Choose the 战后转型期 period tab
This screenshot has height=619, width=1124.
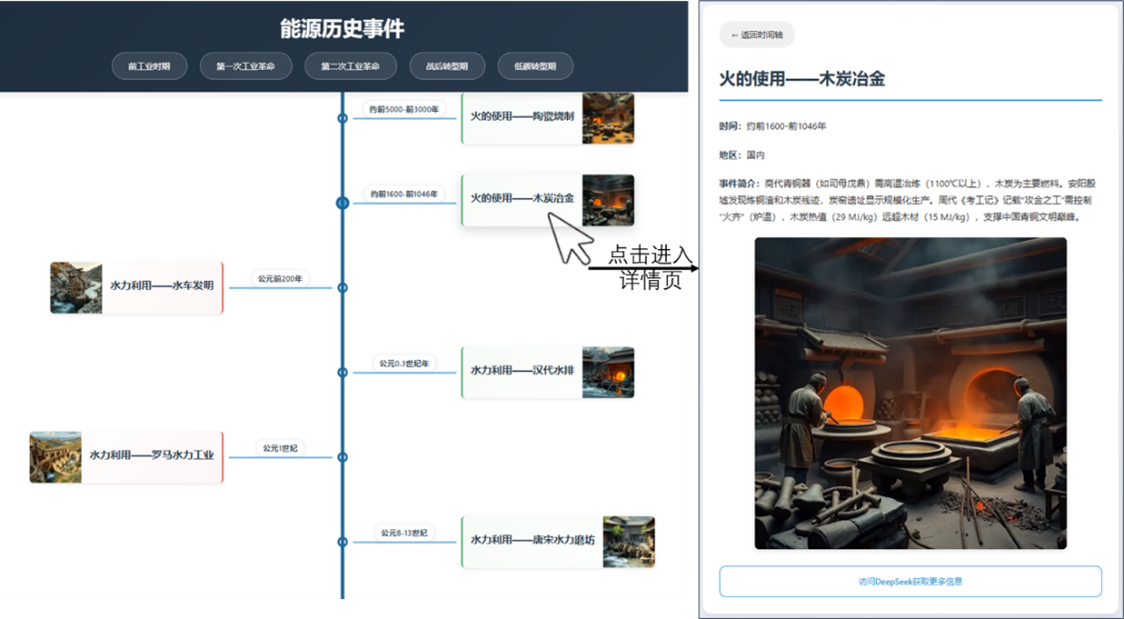pyautogui.click(x=447, y=67)
